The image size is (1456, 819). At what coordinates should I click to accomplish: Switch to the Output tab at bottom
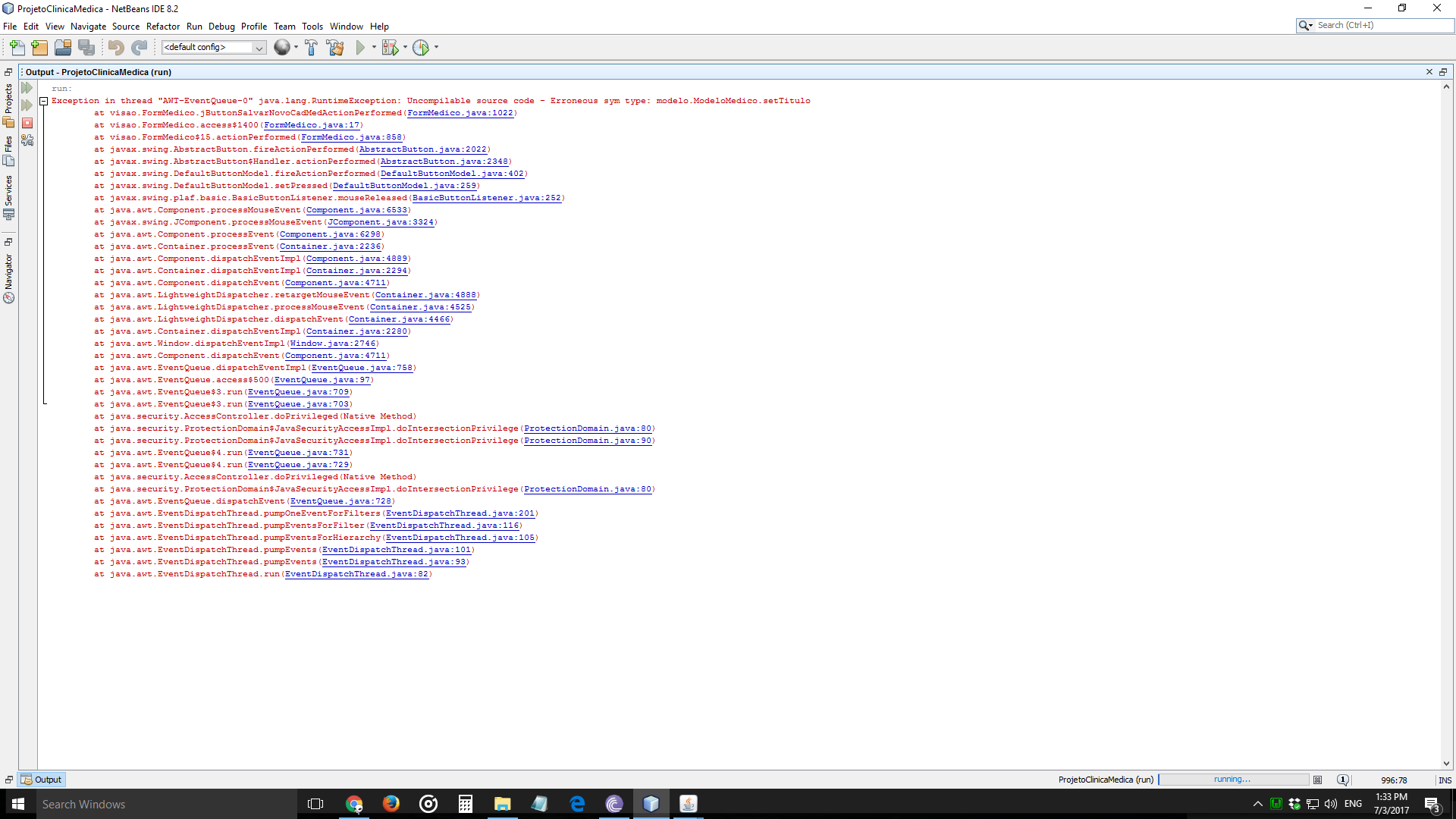pos(42,780)
